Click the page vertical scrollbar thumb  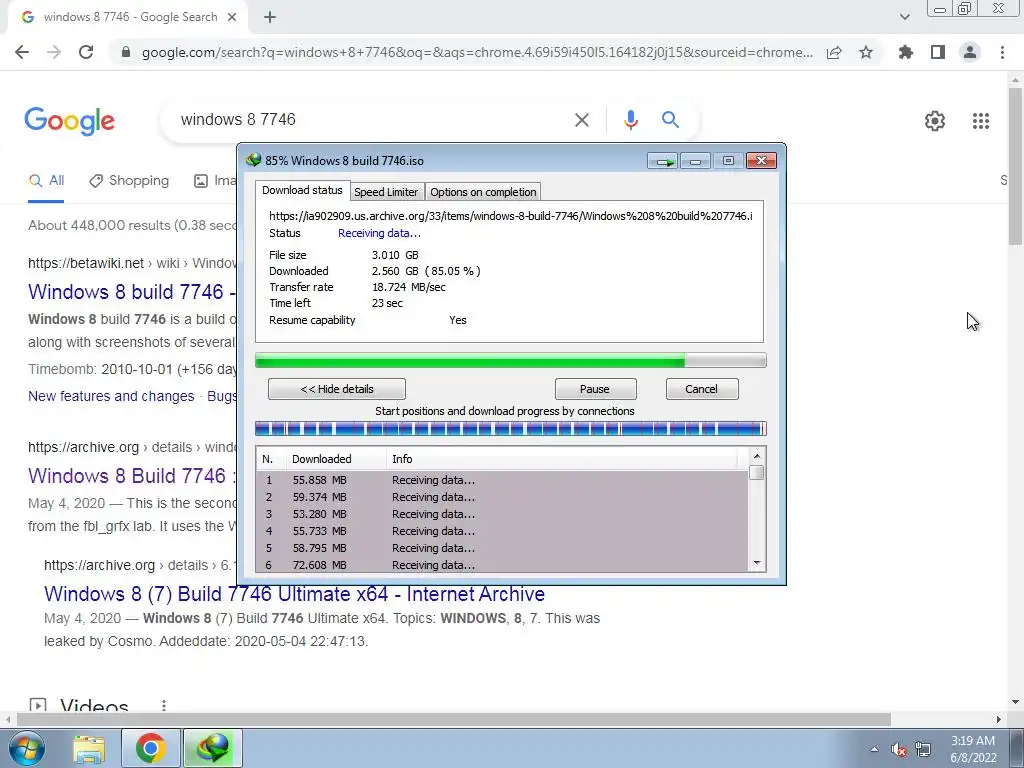(x=1015, y=167)
